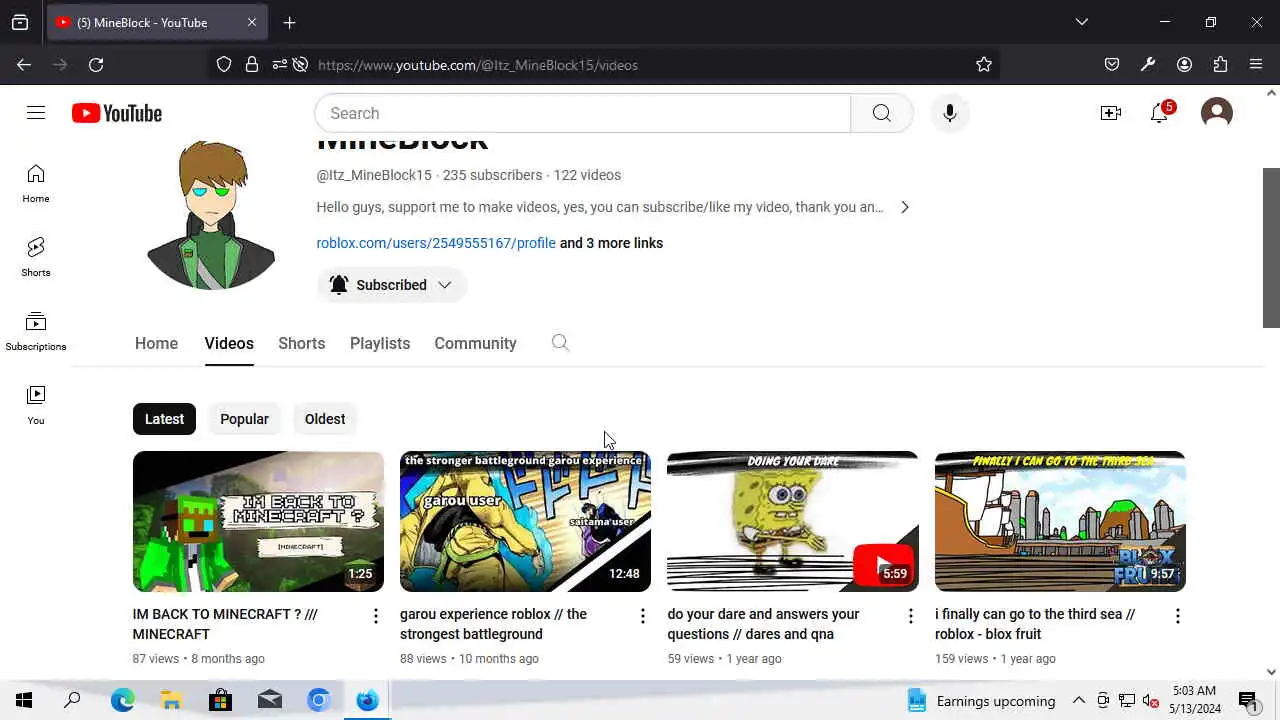The image size is (1280, 720).
Task: Open Firefox application menu
Action: tap(1256, 64)
